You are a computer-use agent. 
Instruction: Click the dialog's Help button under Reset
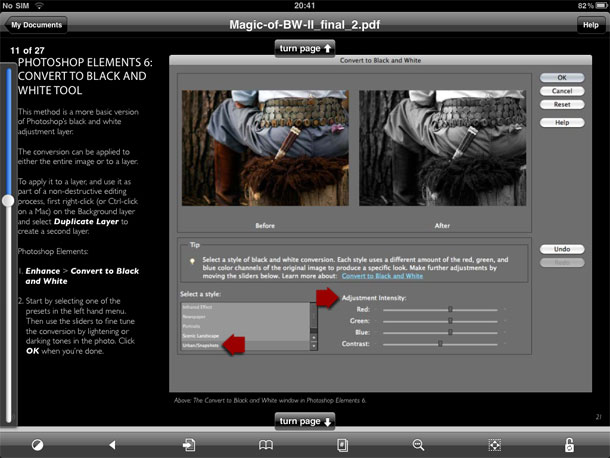point(562,123)
